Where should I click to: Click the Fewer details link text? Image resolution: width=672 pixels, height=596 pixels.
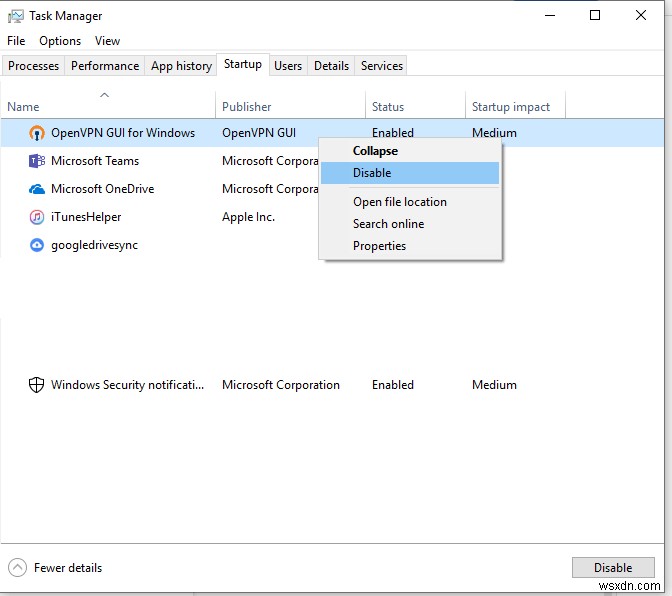pyautogui.click(x=68, y=568)
